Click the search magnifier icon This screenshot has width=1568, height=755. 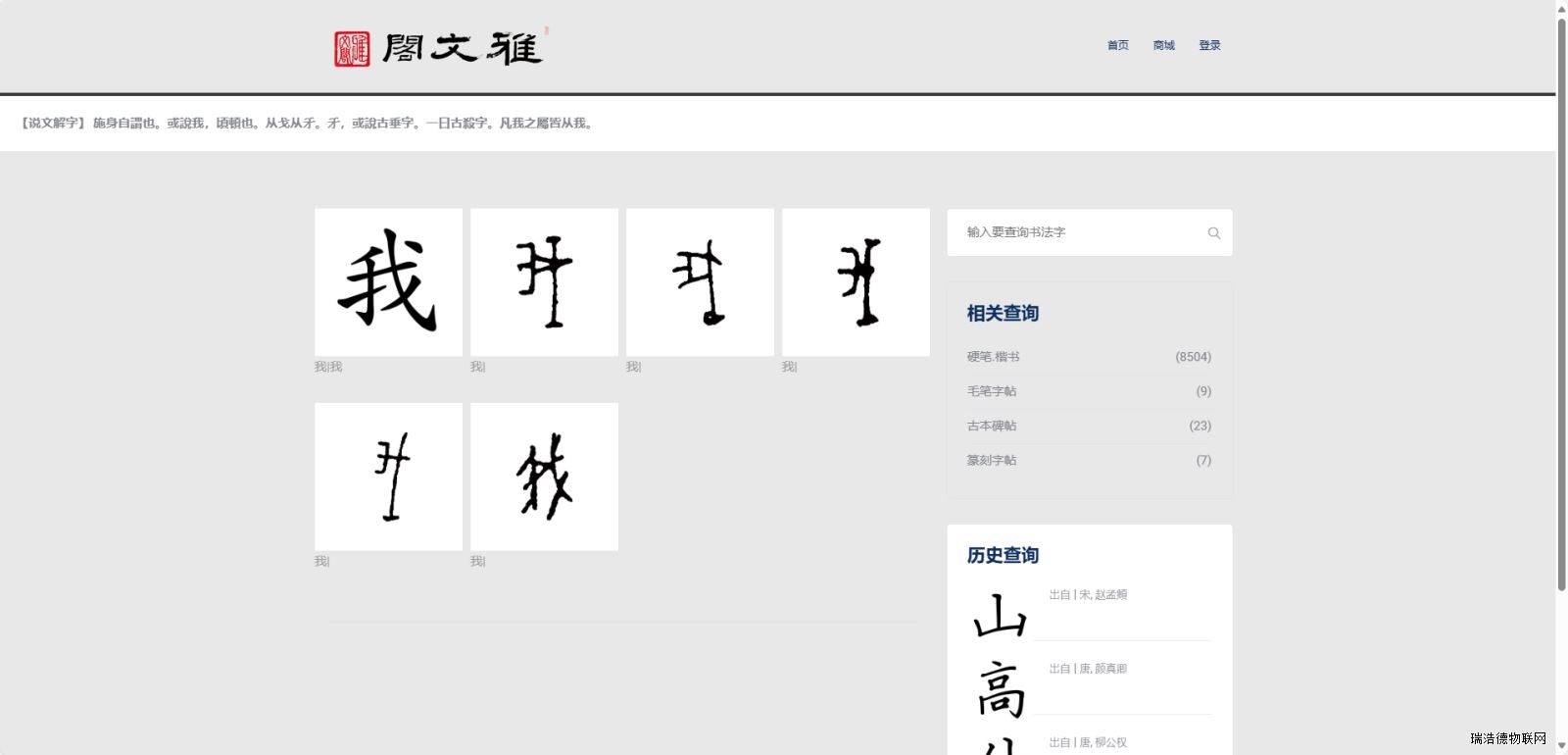point(1213,233)
